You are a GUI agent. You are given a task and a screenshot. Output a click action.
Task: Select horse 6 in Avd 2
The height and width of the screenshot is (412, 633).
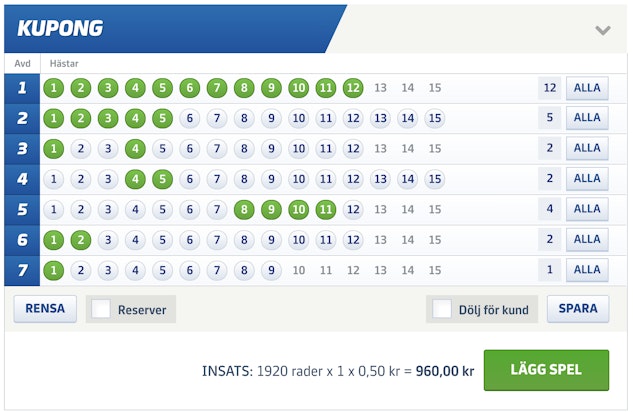[189, 118]
